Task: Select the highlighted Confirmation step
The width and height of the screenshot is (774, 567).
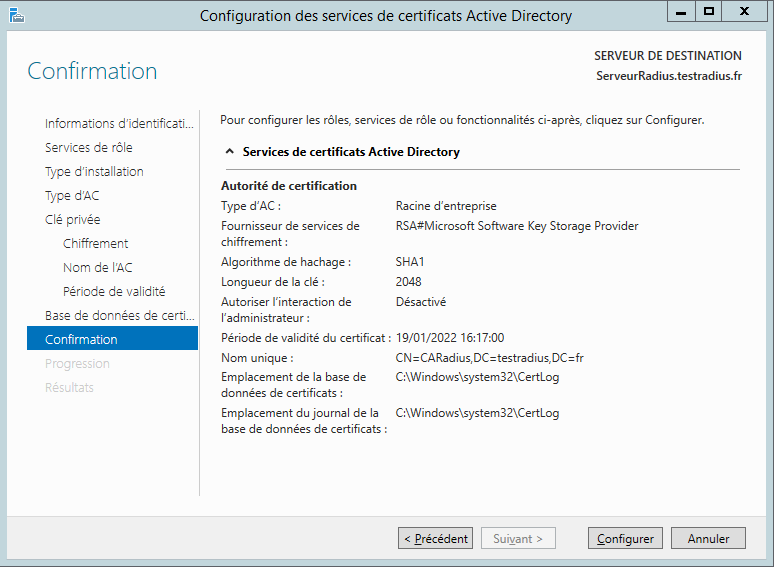Action: pos(81,339)
